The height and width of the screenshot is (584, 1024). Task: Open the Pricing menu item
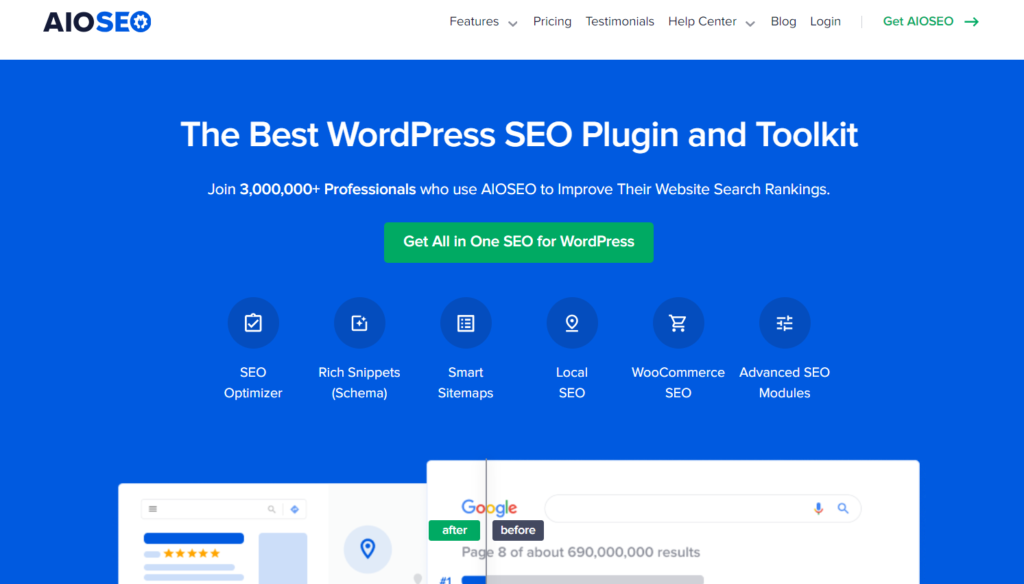tap(552, 21)
